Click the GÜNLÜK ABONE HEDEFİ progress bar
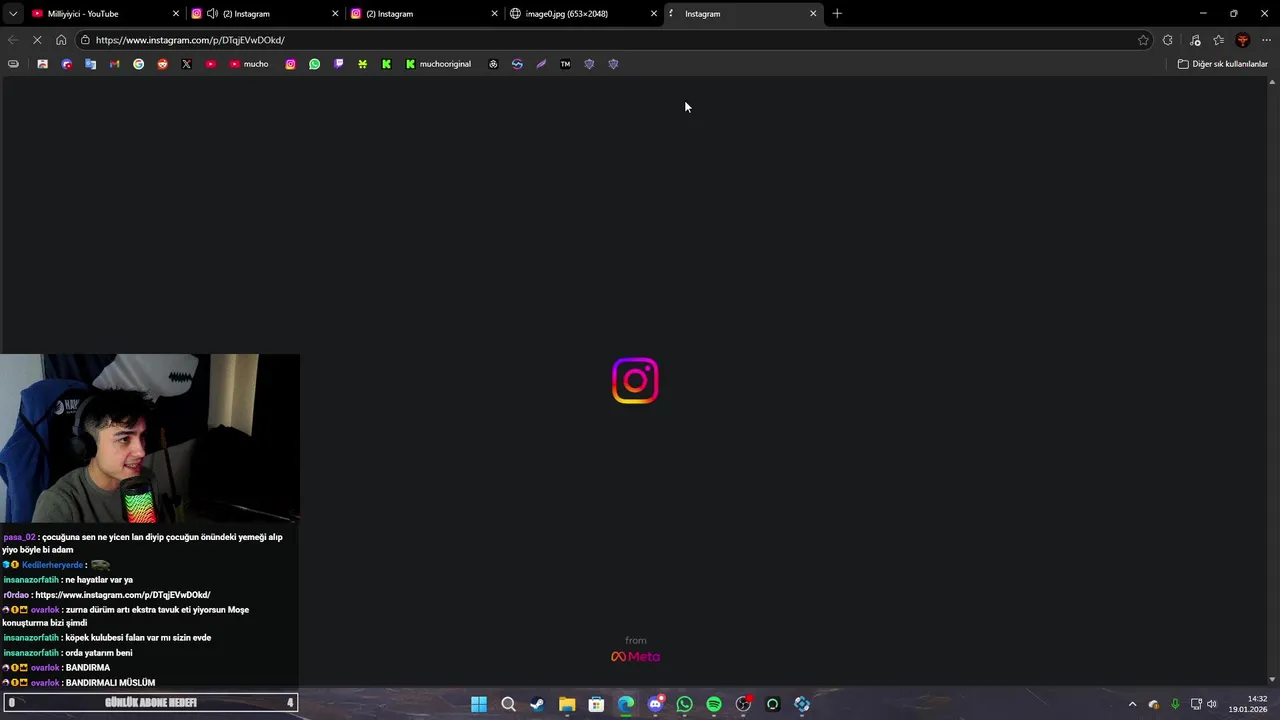The image size is (1280, 720). [x=150, y=703]
